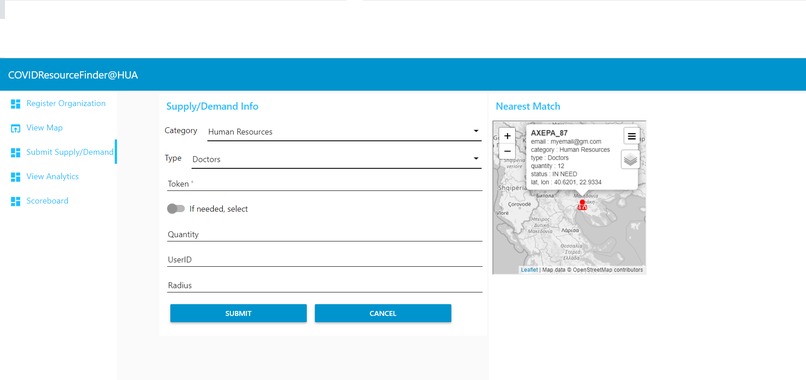Focus the UserID input field
Image resolution: width=806 pixels, height=380 pixels.
tap(324, 260)
